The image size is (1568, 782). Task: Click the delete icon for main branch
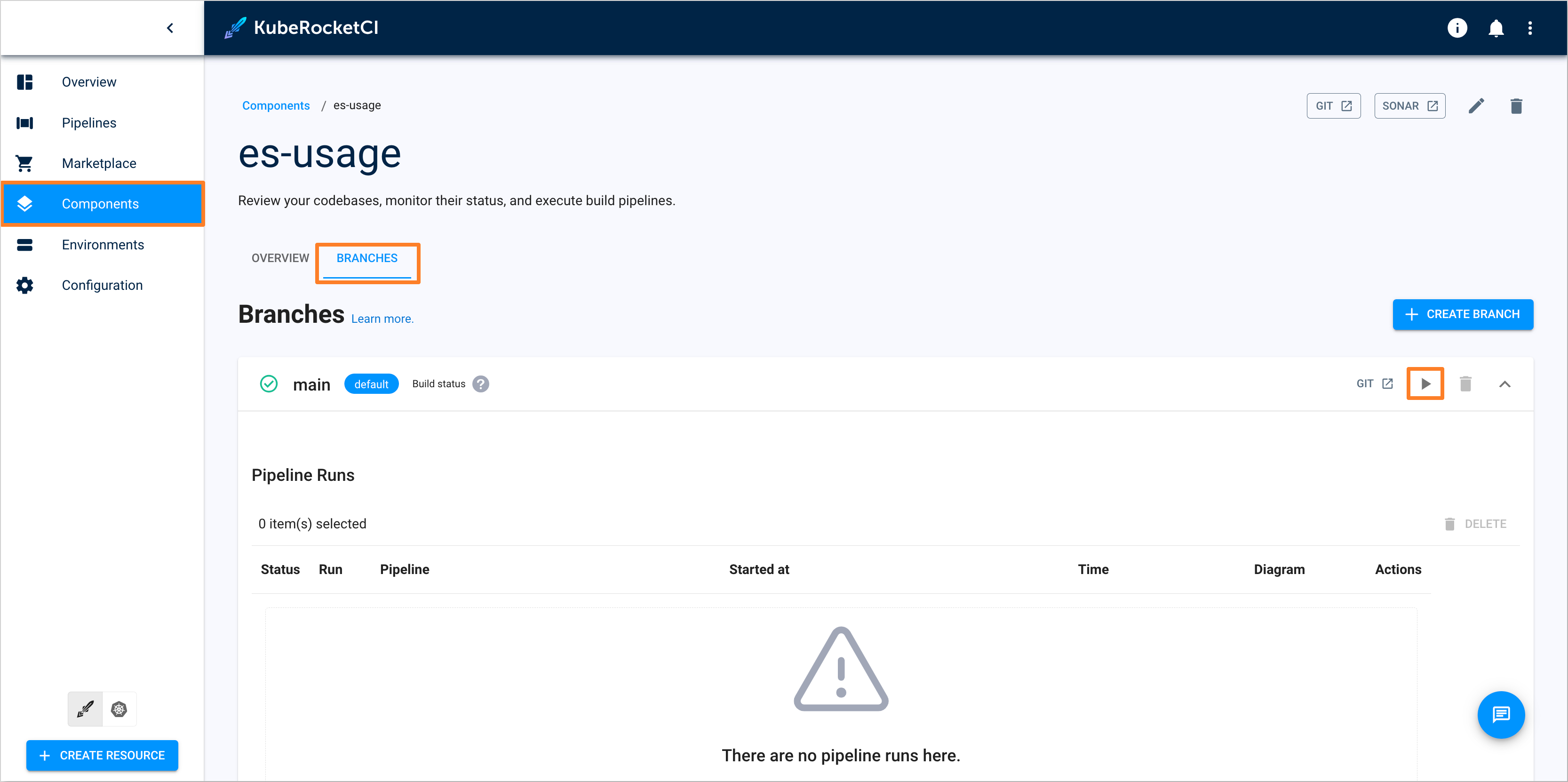pos(1466,384)
